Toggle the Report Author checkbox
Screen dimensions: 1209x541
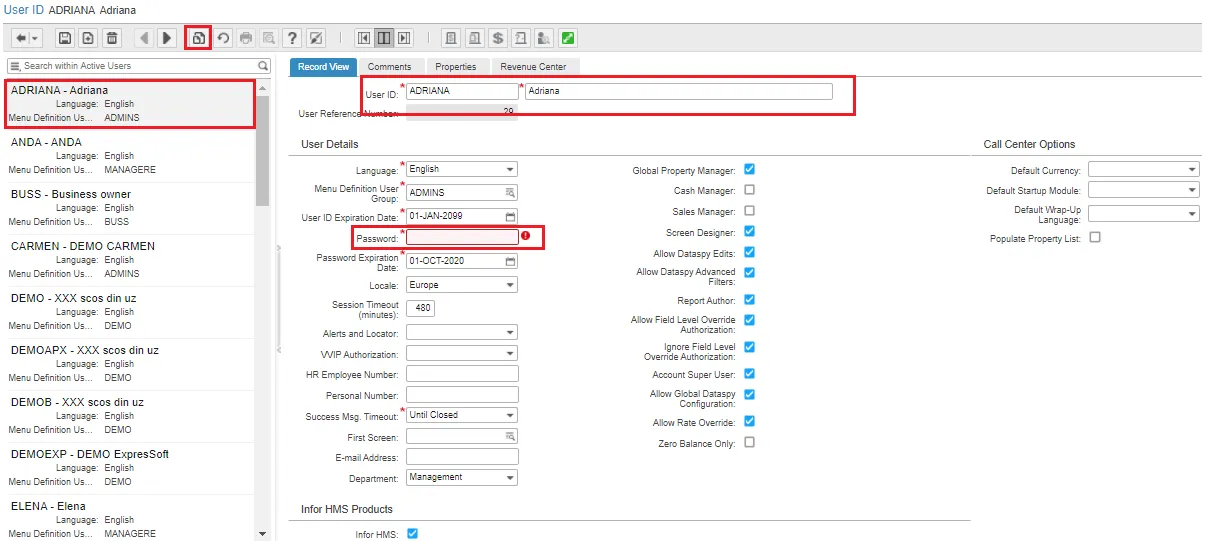coord(749,300)
